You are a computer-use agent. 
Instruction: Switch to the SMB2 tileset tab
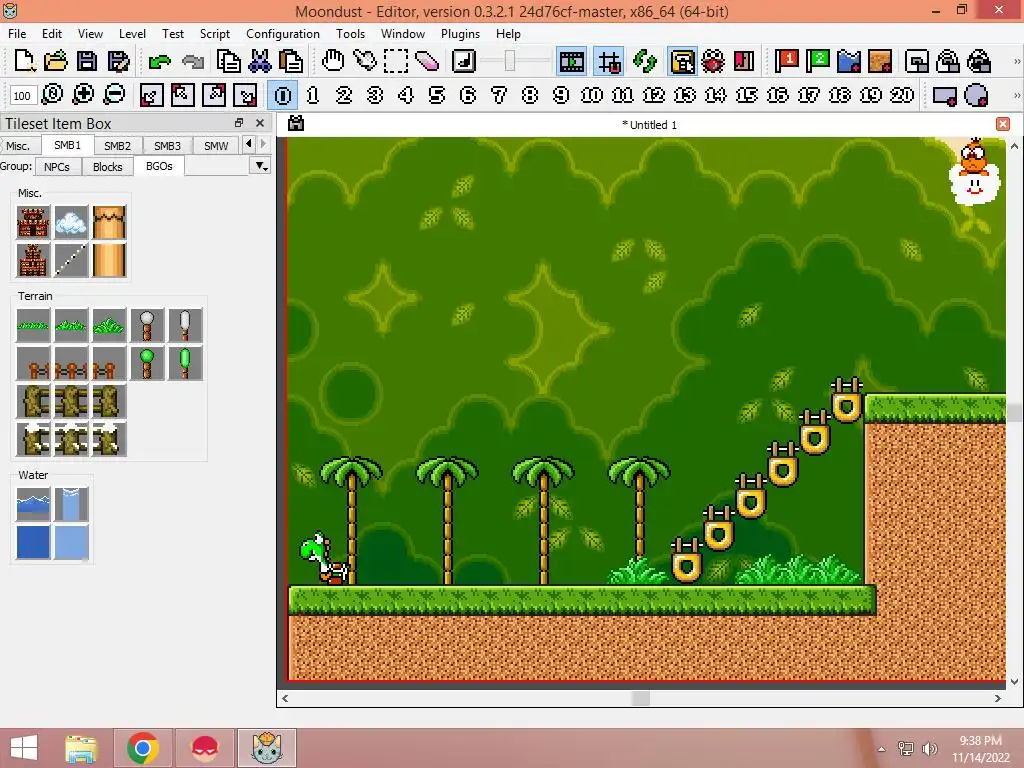[x=118, y=146]
